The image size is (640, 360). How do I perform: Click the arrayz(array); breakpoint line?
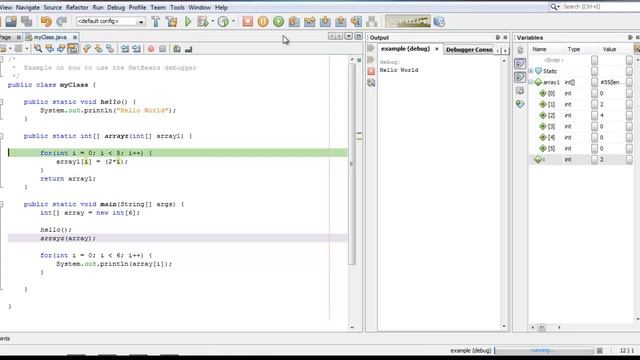178,238
